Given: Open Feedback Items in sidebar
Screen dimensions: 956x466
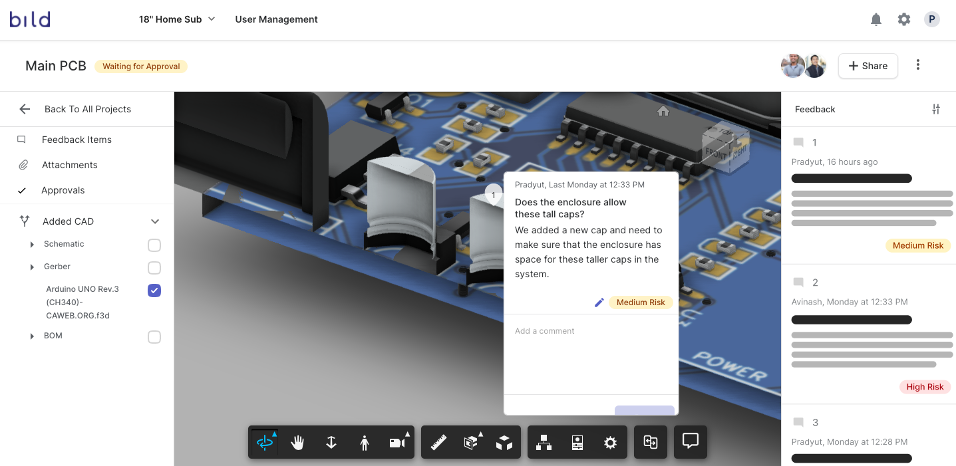Looking at the screenshot, I should 77,140.
